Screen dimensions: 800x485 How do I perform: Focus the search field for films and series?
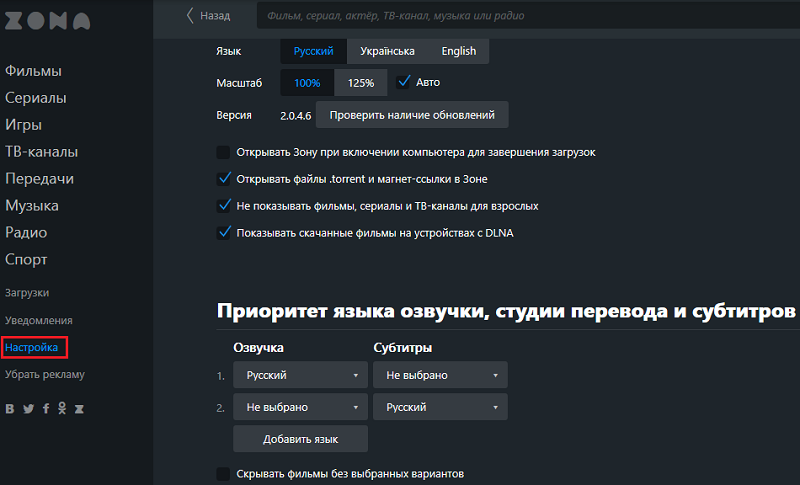(528, 16)
